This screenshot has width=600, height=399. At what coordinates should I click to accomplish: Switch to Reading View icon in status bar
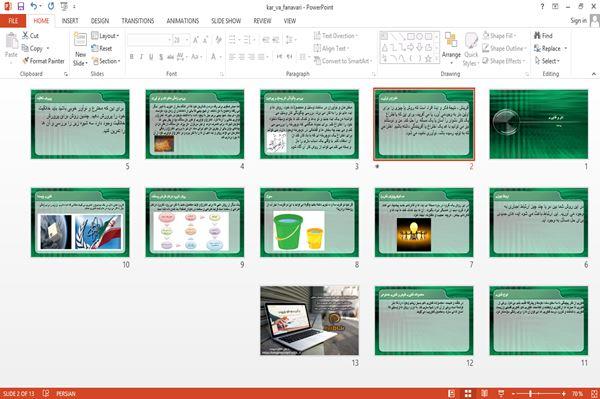484,394
